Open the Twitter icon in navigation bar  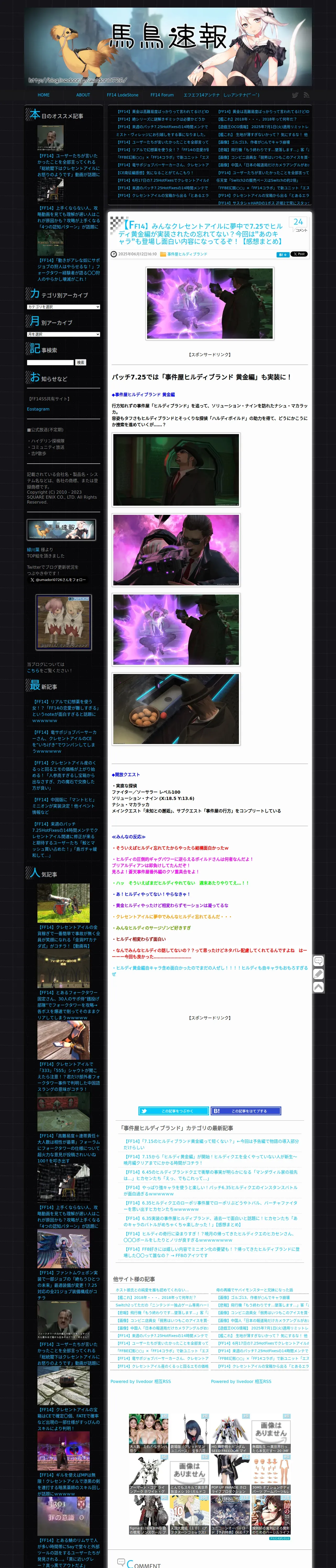point(295,95)
